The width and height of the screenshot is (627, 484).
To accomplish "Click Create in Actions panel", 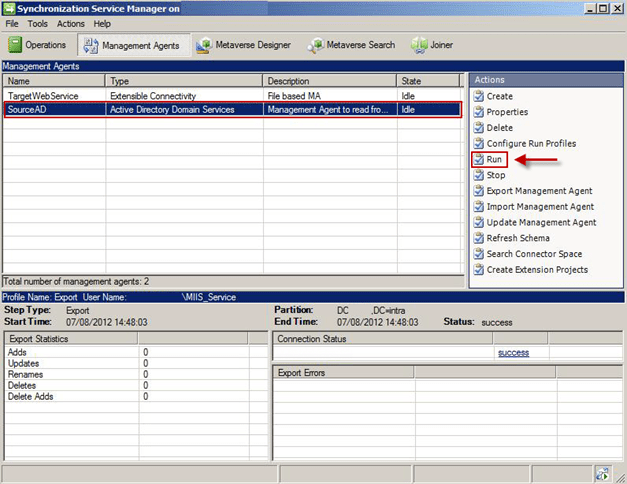I will (499, 96).
